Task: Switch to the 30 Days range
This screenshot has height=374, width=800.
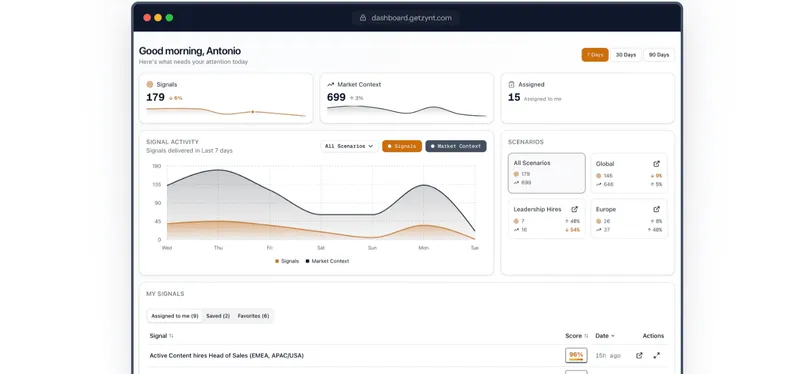Action: (626, 55)
